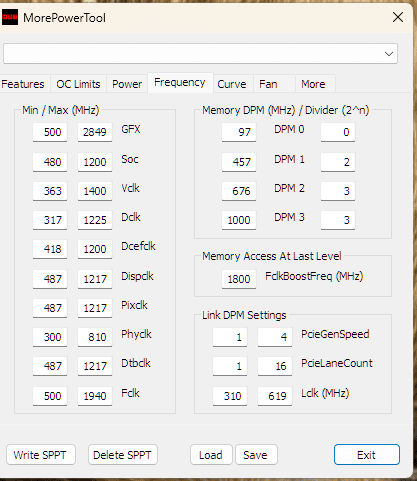Viewport: 417px width, 481px height.
Task: Click the FclkBoostFreq (MHz) label
Action: [x=314, y=276]
